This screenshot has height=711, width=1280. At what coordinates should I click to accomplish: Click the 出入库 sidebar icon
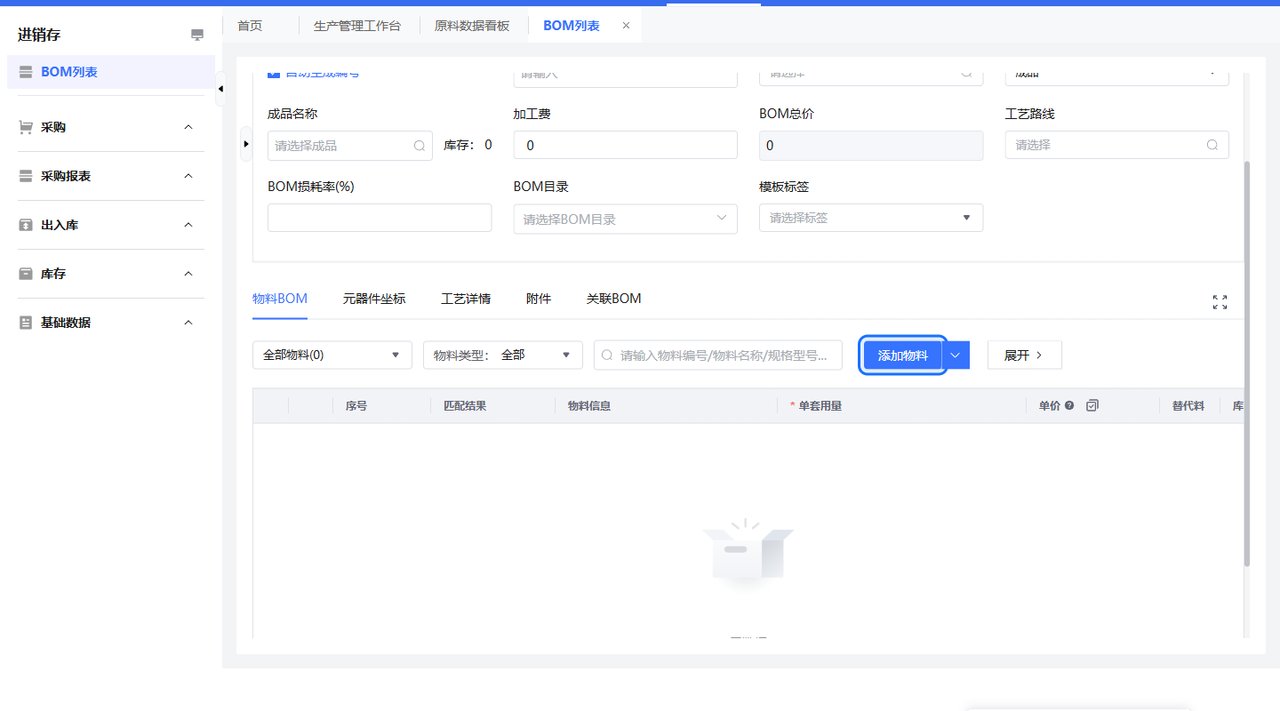click(26, 225)
